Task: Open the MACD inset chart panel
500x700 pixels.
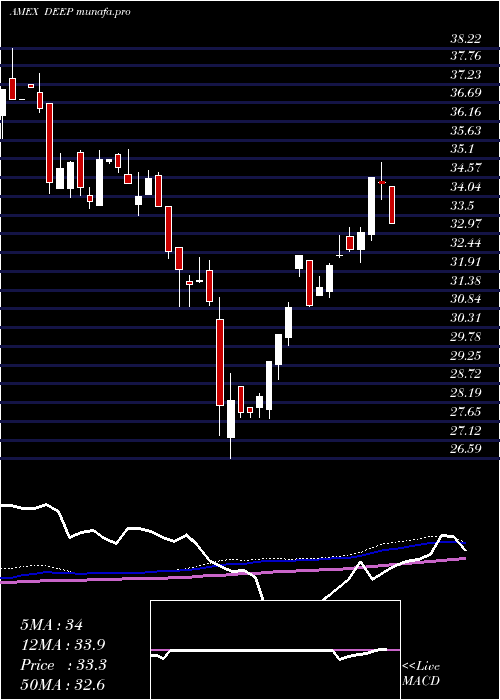Action: pos(275,650)
